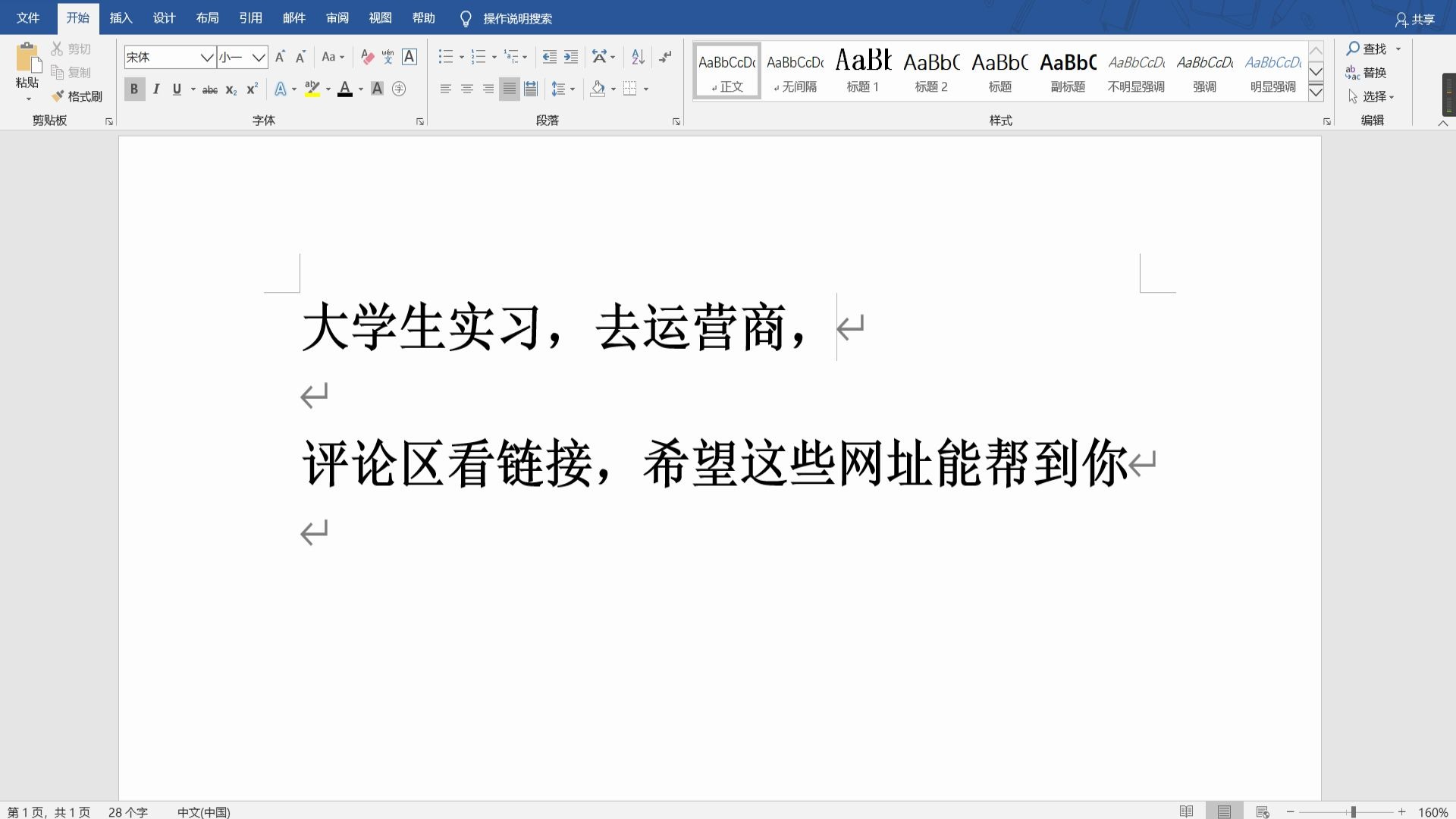
Task: Apply the Heading 1 (标题 1) style
Action: pyautogui.click(x=863, y=71)
